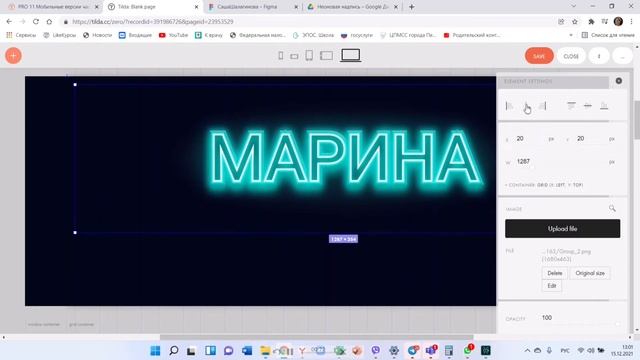Click the image search magnifier icon
Image resolution: width=640 pixels, height=360 pixels.
612,208
